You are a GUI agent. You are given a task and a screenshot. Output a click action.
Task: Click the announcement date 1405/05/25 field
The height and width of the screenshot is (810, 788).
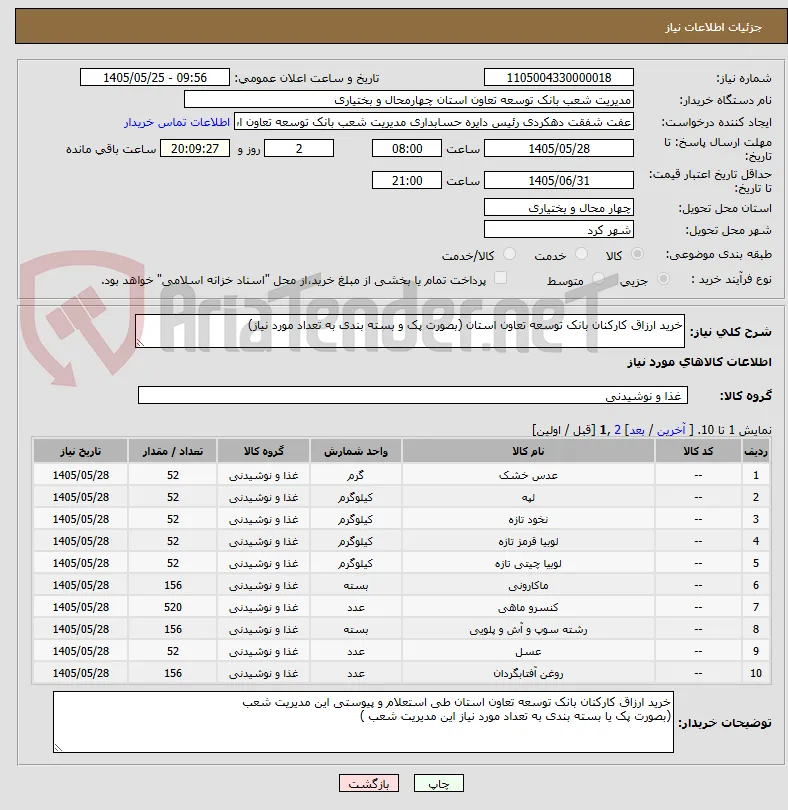pos(154,77)
